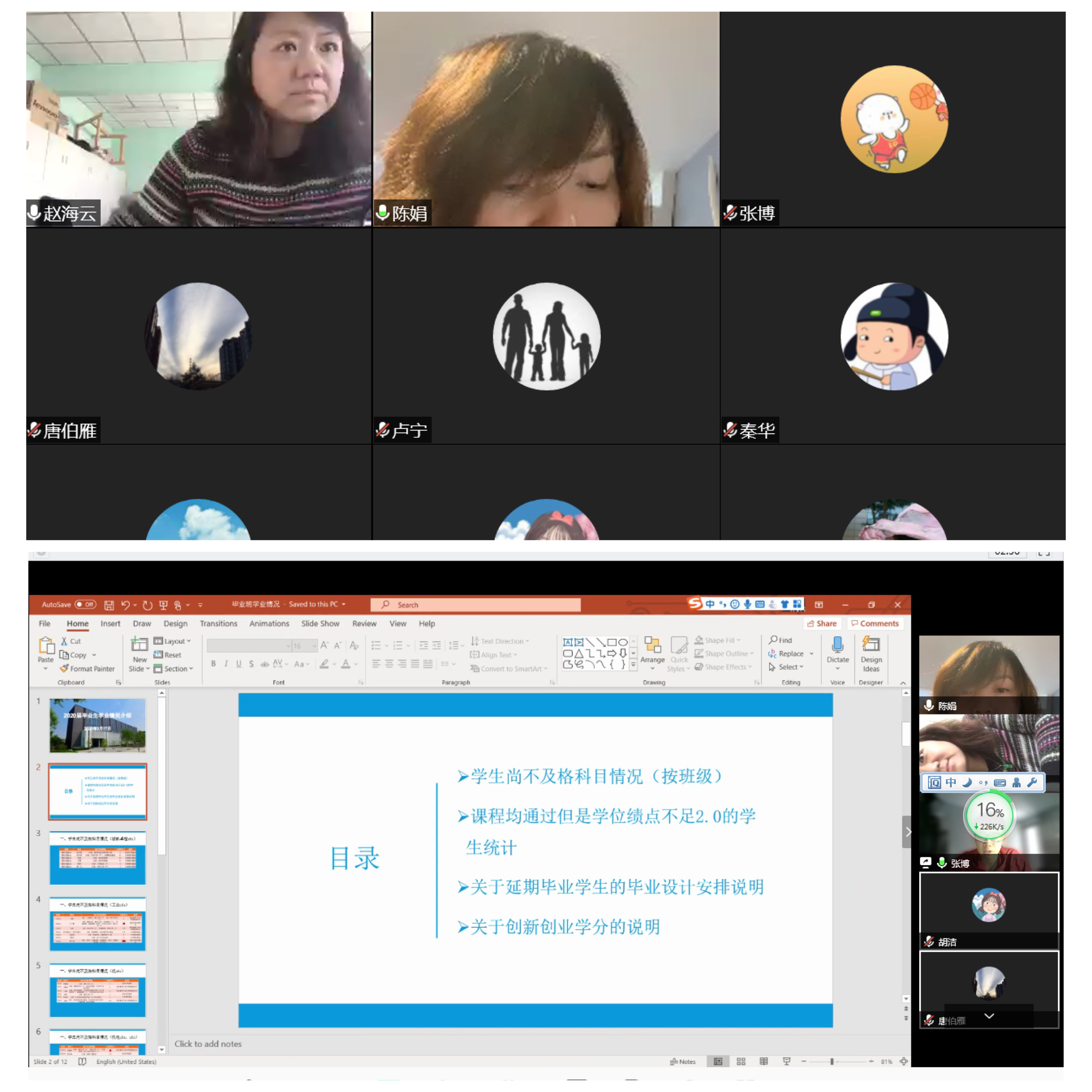
Task: Click the zoom slider handle
Action: click(831, 1061)
